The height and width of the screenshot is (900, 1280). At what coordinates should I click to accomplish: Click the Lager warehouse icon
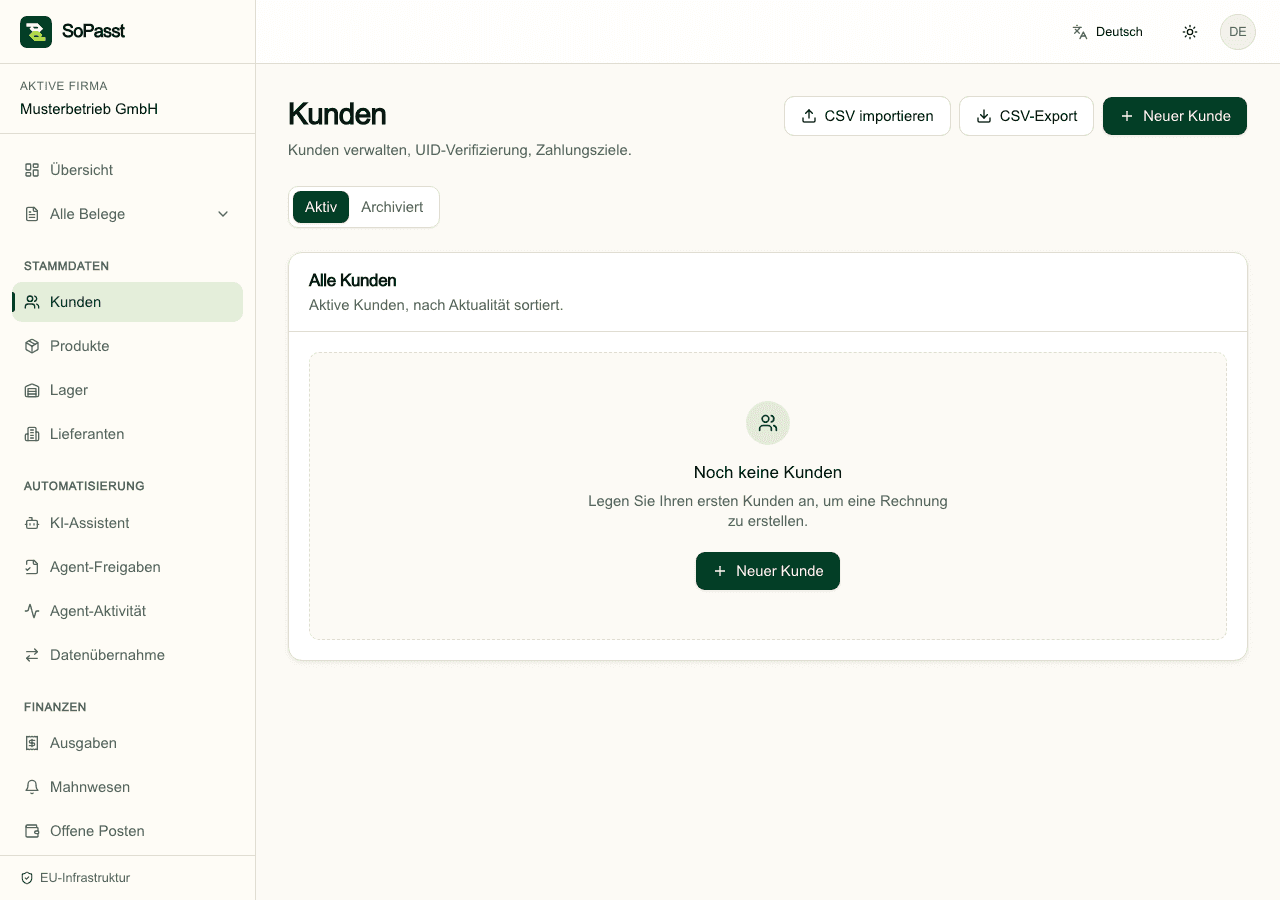[32, 390]
